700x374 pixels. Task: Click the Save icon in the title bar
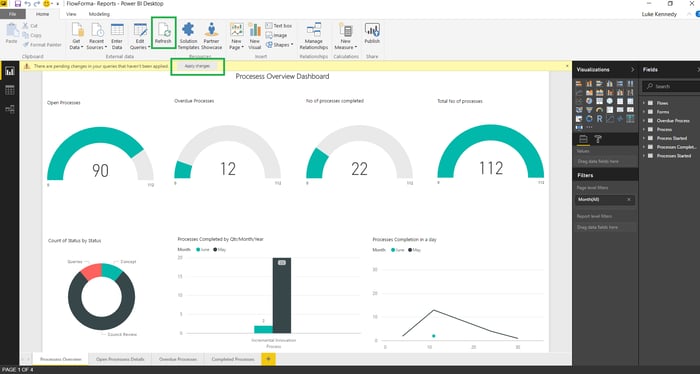pos(18,4)
